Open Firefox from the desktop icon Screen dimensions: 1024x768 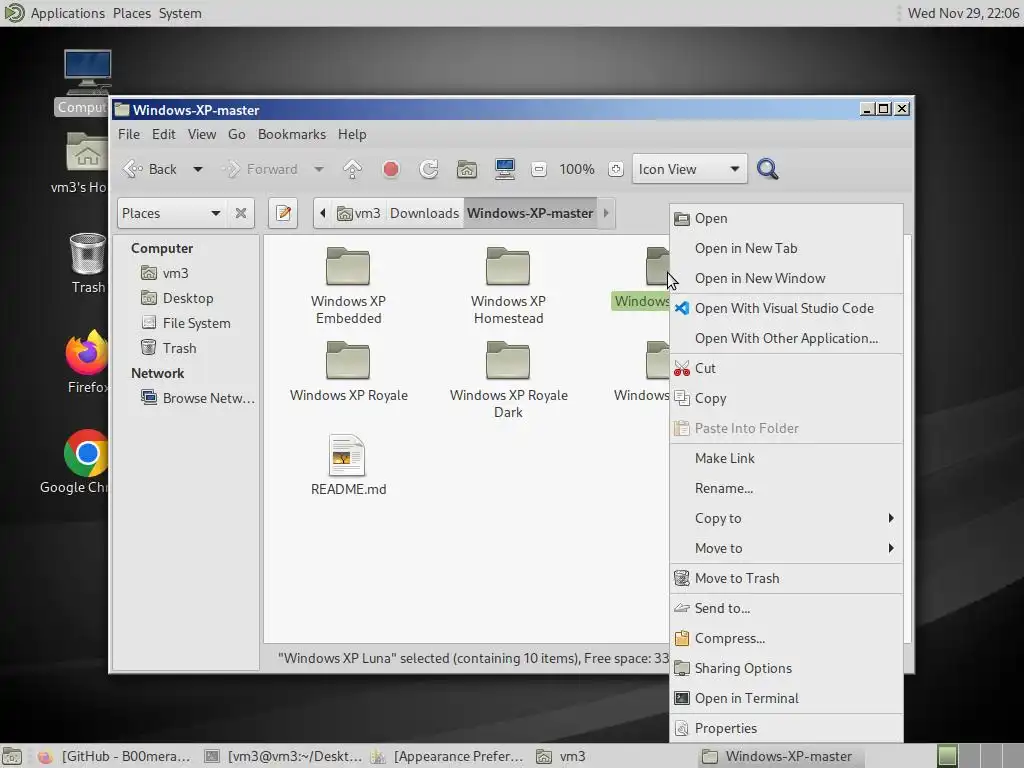(87, 362)
